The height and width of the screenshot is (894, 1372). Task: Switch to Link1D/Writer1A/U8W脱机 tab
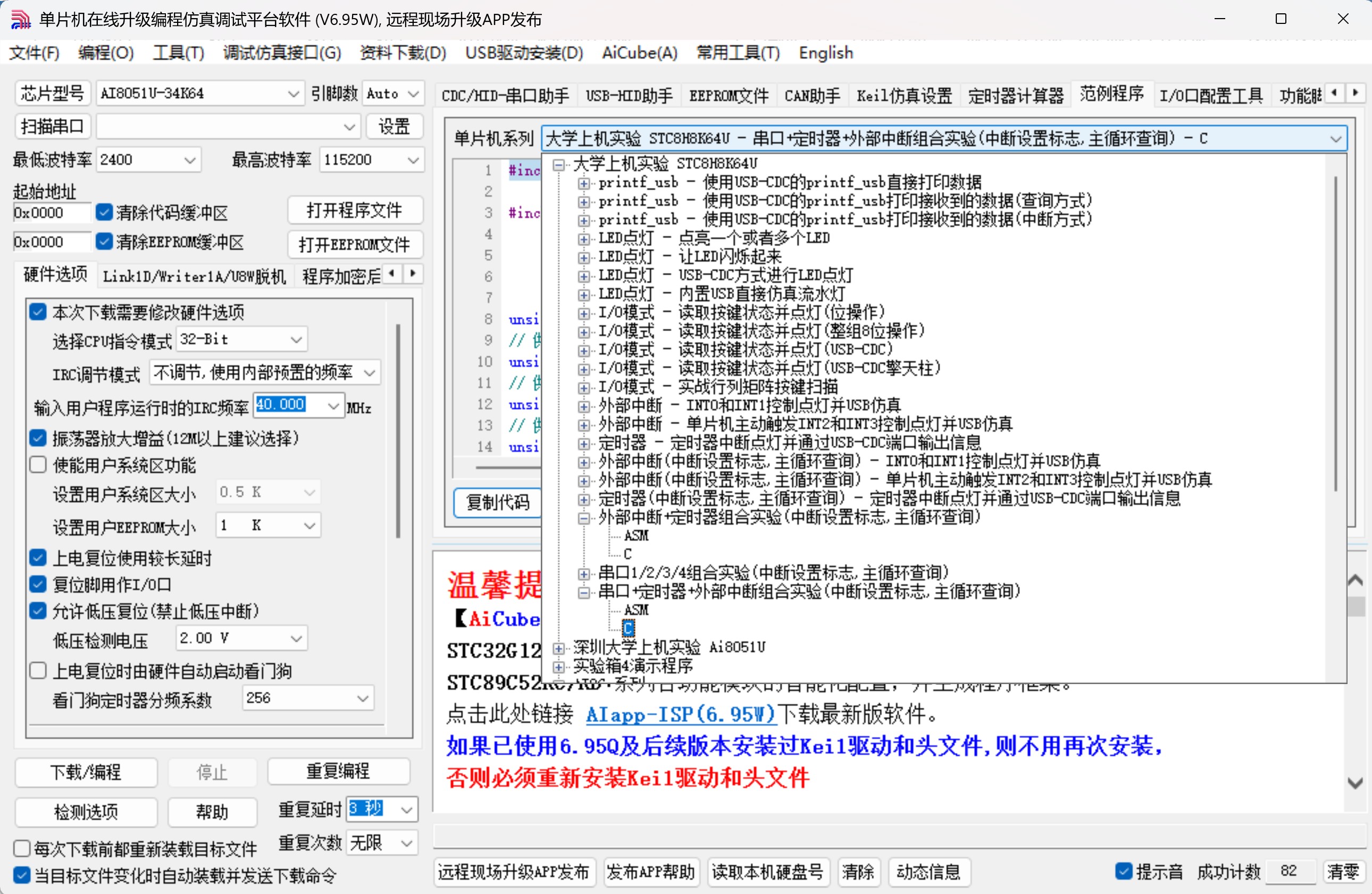pyautogui.click(x=194, y=276)
